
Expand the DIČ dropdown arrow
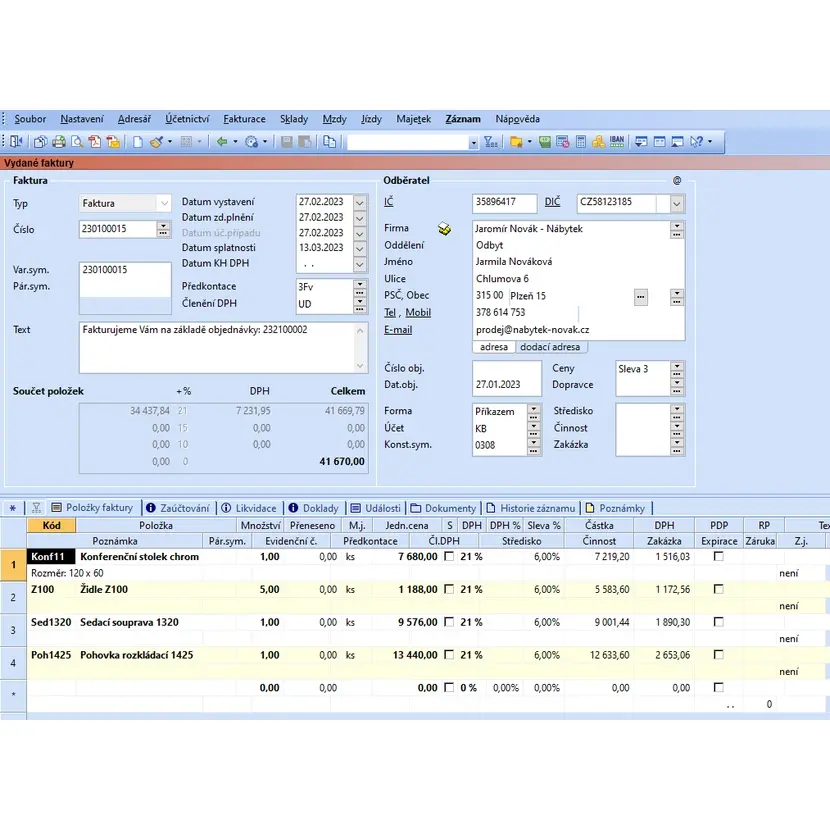tap(677, 203)
